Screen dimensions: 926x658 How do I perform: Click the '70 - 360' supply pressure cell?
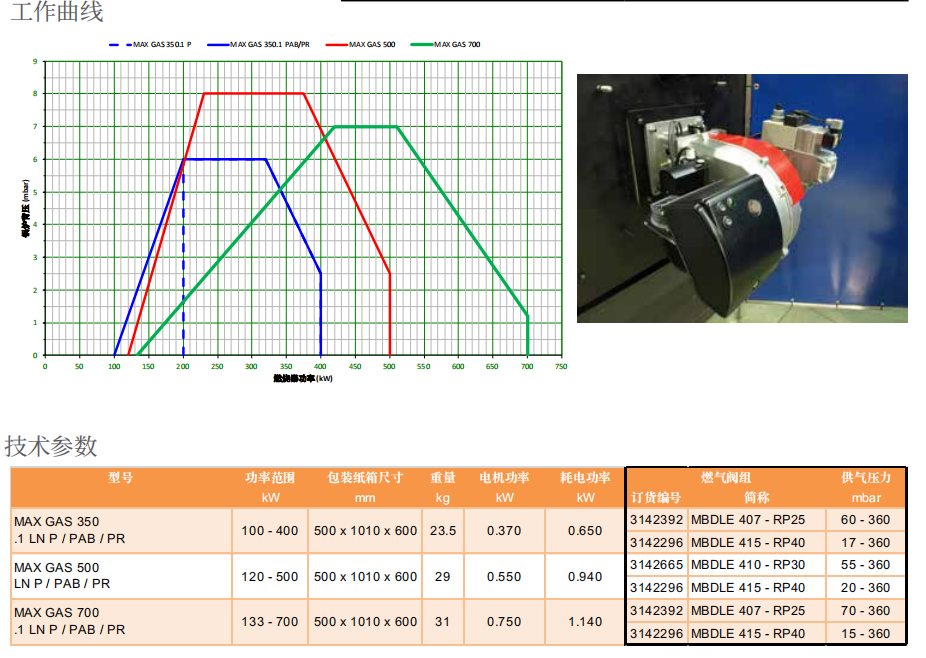point(866,610)
